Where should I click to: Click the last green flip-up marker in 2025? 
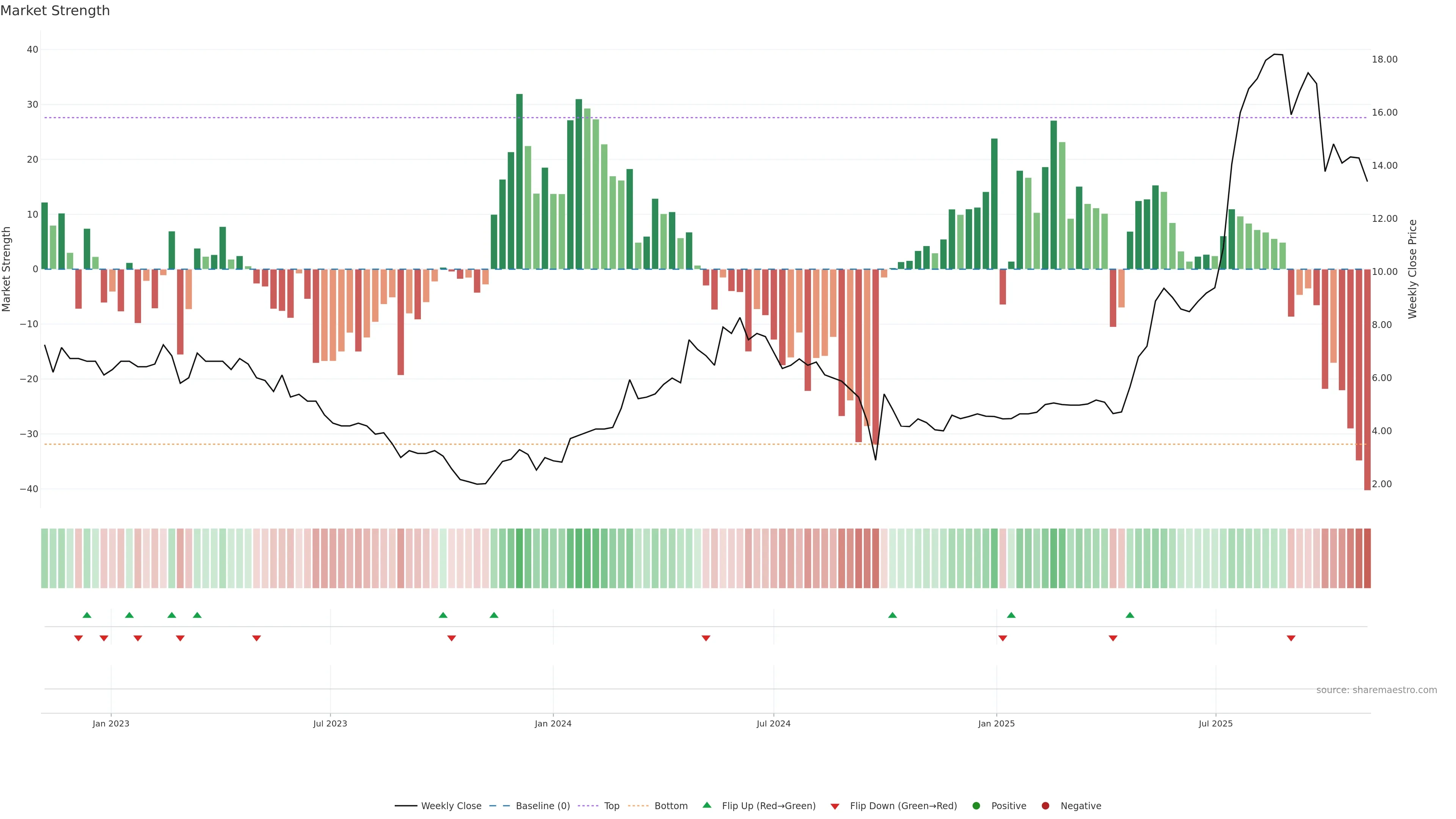tap(1130, 615)
